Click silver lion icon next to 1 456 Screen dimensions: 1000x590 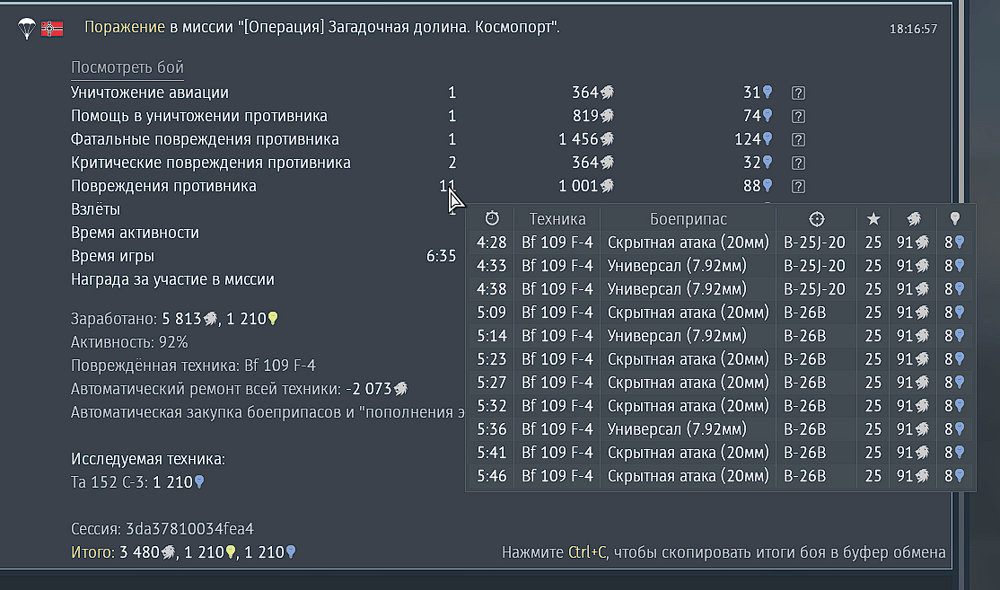coord(607,139)
